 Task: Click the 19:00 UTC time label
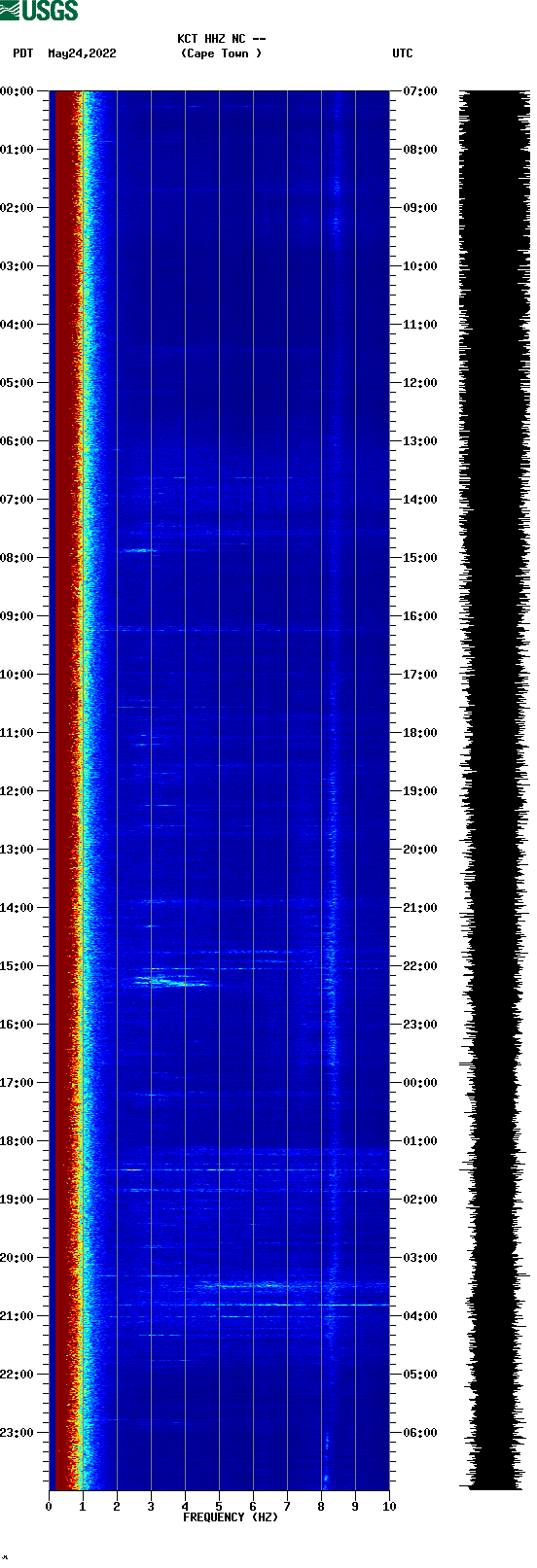pyautogui.click(x=420, y=791)
